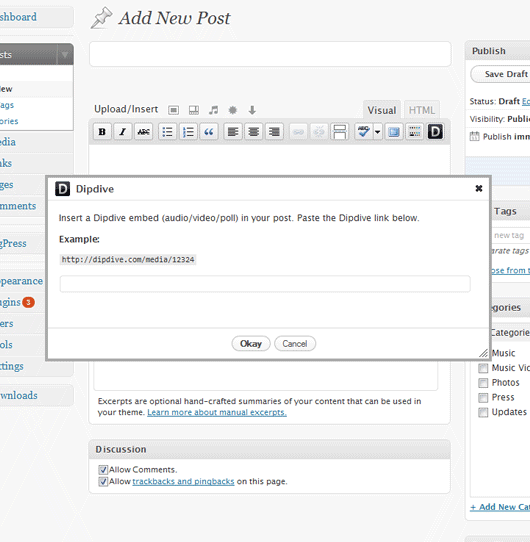Open Settings section in sidebar

coord(12,366)
